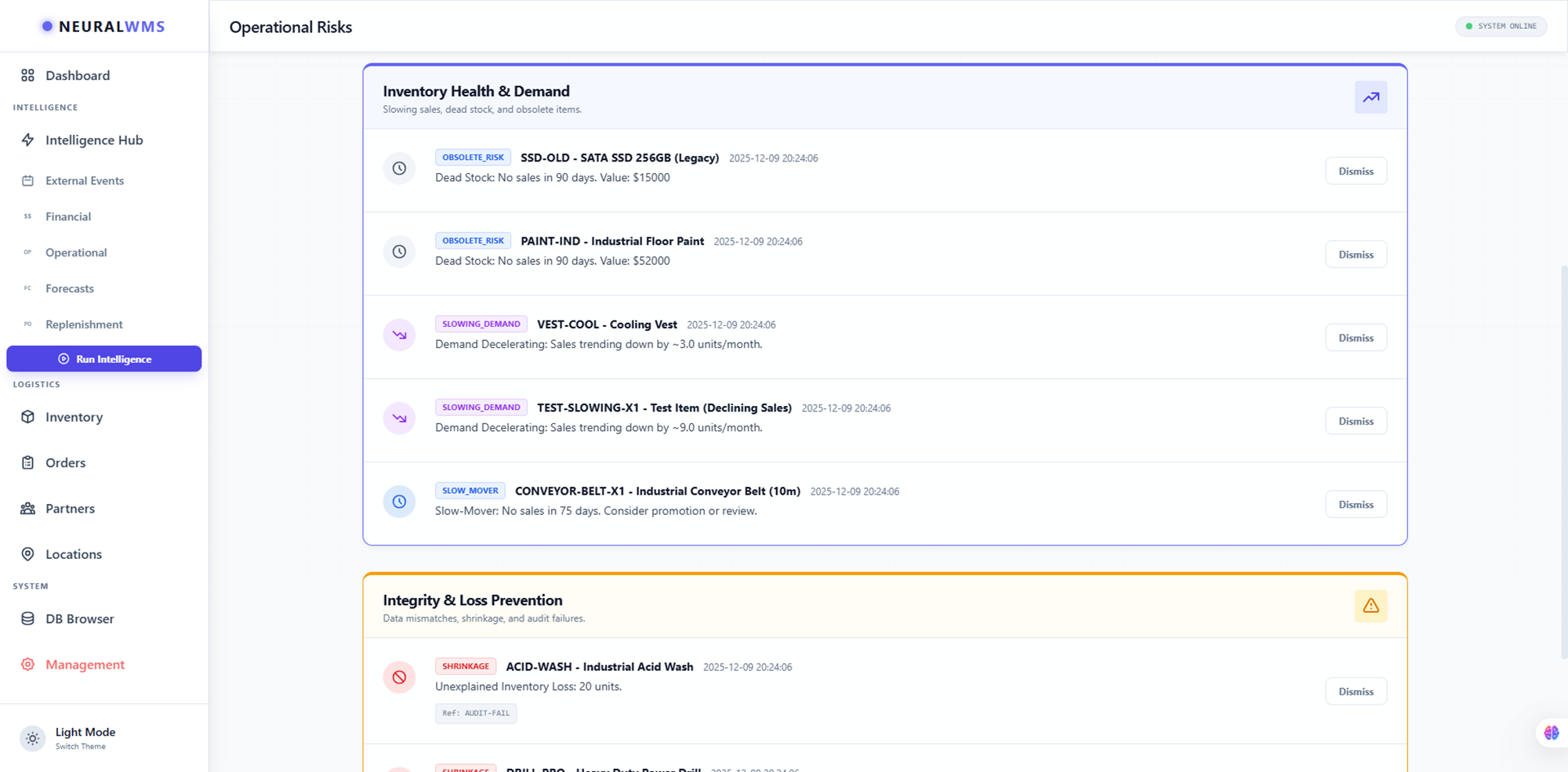Toggle Light Mode theme switch
Screen dimensions: 1568x772
(33, 738)
